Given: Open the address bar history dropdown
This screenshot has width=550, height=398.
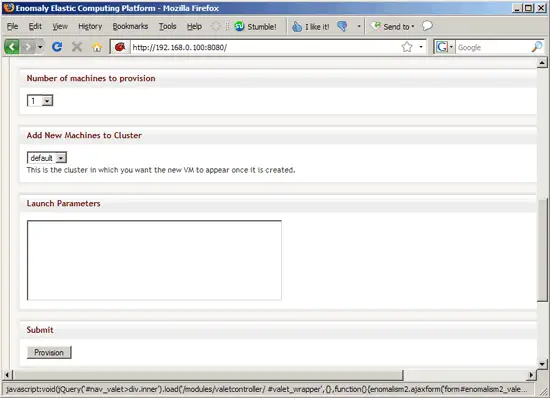Looking at the screenshot, I should [421, 47].
